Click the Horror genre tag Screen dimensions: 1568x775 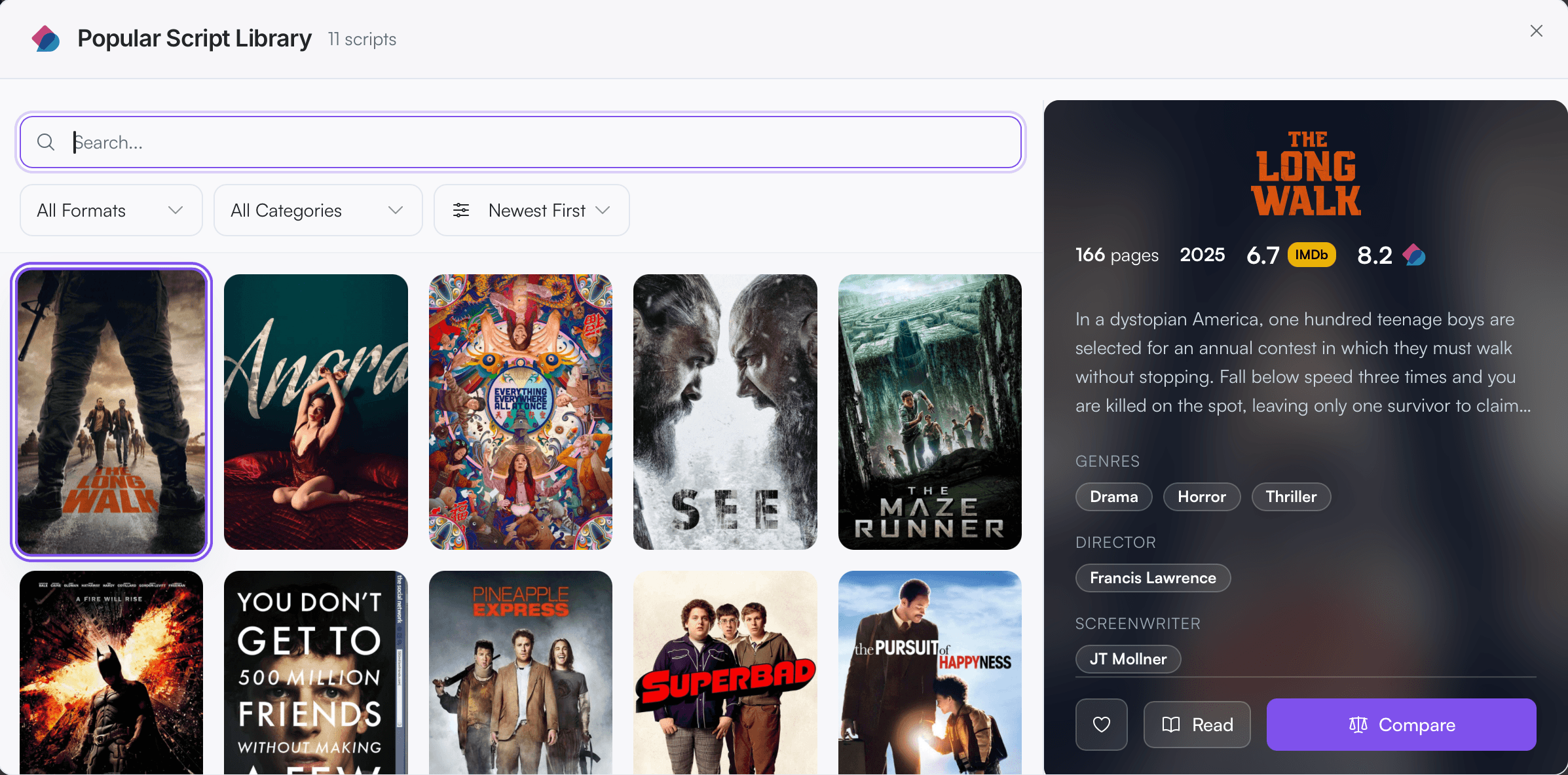point(1202,497)
